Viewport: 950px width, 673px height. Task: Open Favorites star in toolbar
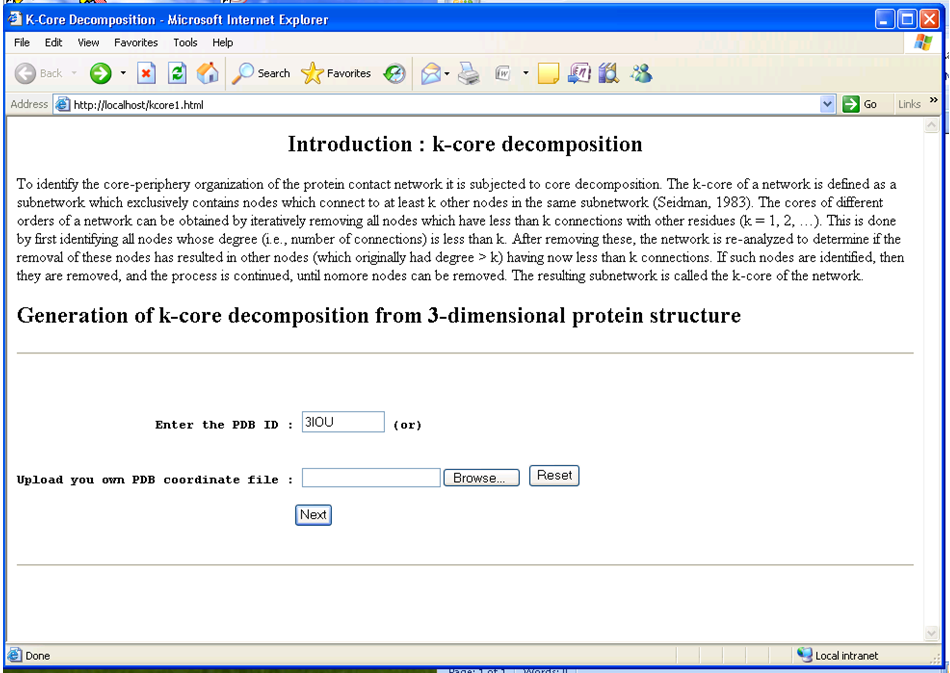pos(336,73)
